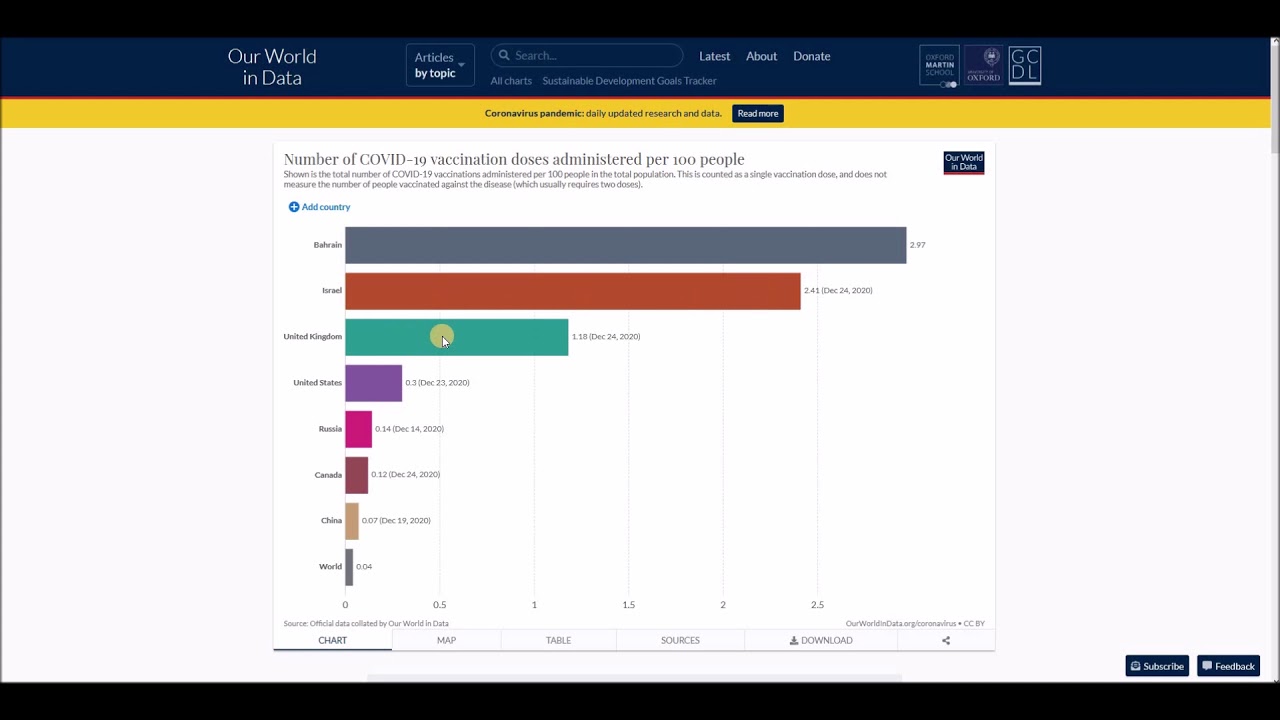Click the plus icon to add country
The height and width of the screenshot is (720, 1280).
pyautogui.click(x=294, y=207)
